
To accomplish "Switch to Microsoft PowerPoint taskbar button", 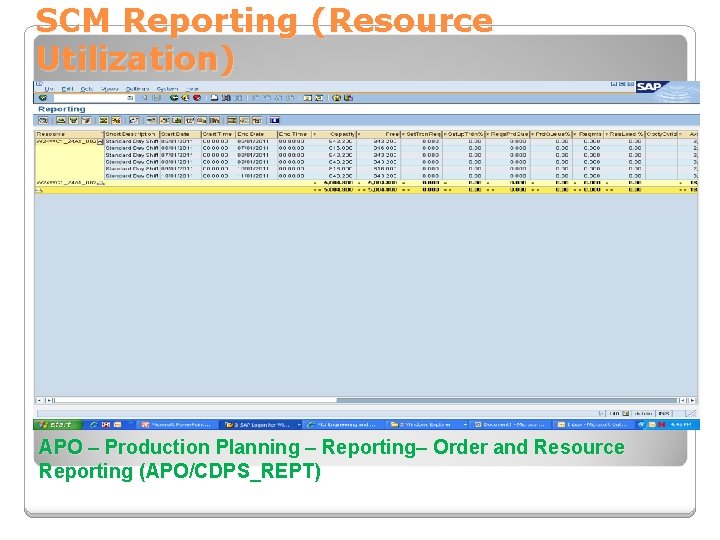I will click(178, 425).
